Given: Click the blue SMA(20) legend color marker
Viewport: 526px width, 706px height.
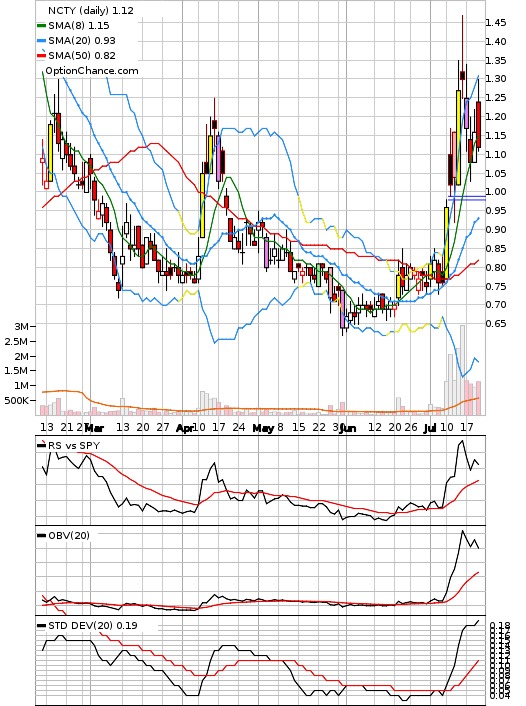Looking at the screenshot, I should 41,41.
